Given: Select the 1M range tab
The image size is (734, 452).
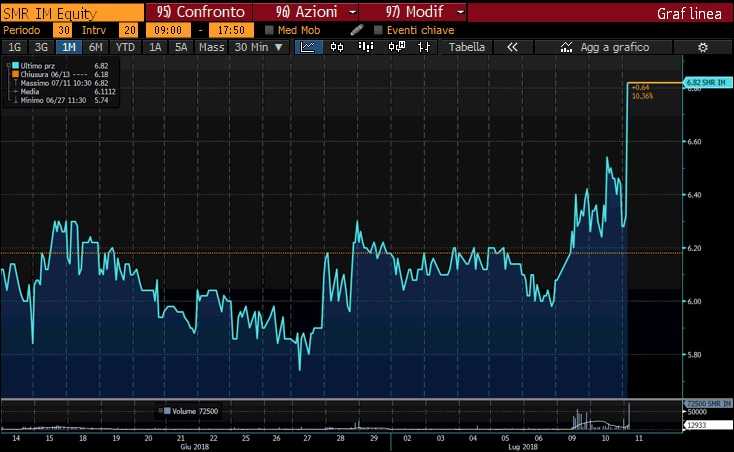Looking at the screenshot, I should point(69,47).
